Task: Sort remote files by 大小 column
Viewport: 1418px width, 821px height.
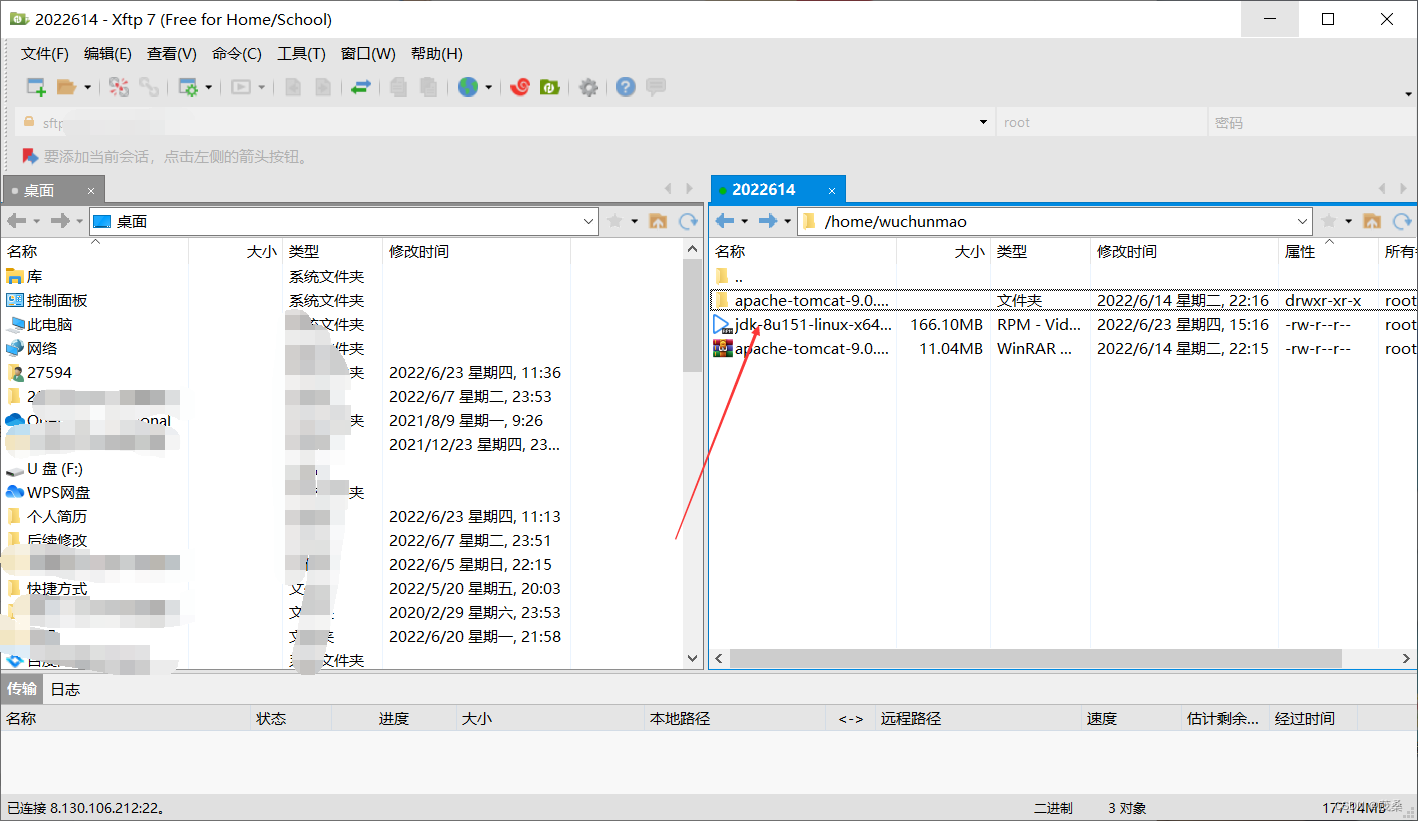Action: click(x=944, y=251)
